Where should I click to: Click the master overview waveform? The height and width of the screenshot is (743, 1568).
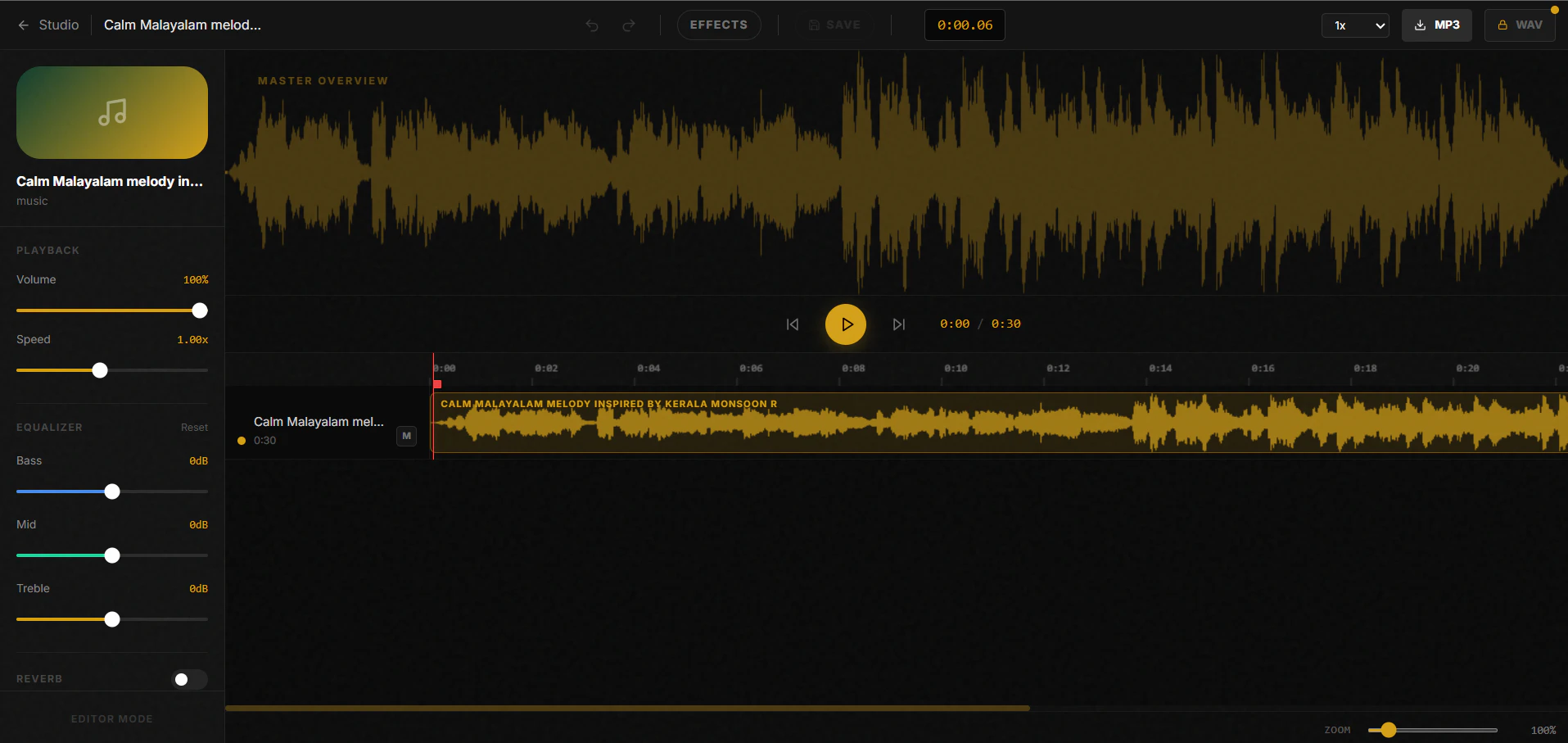897,173
